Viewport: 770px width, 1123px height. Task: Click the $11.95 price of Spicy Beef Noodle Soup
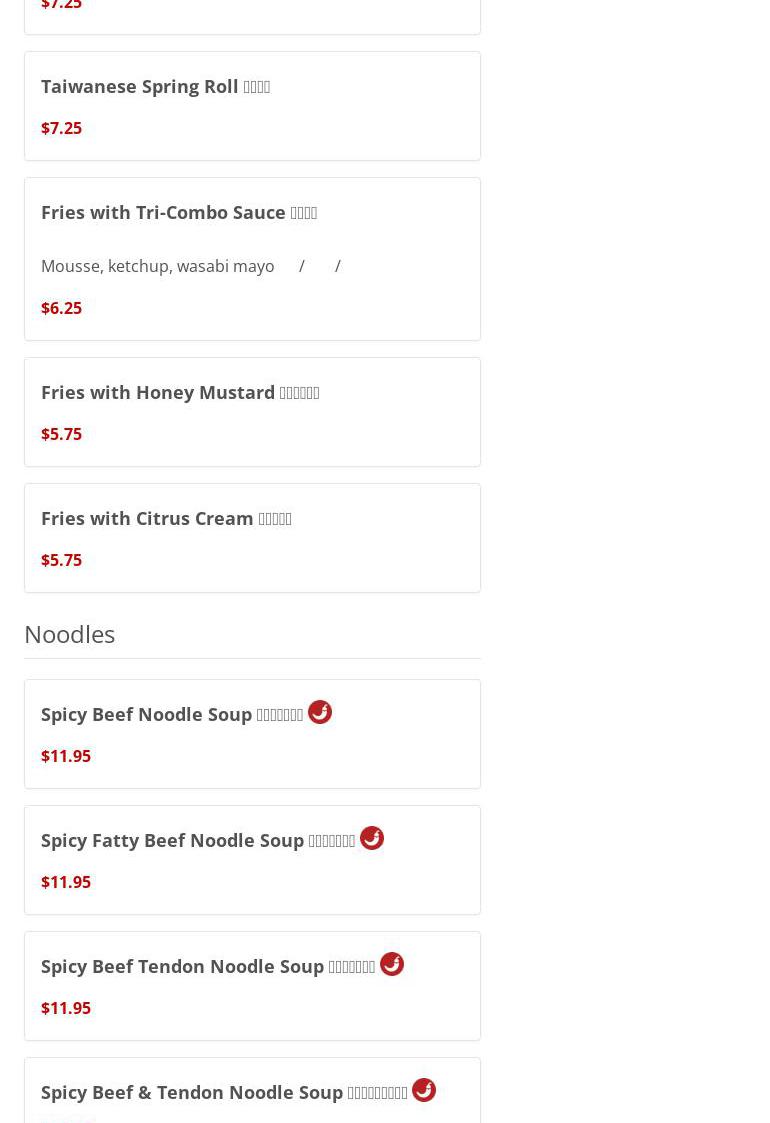tap(66, 756)
